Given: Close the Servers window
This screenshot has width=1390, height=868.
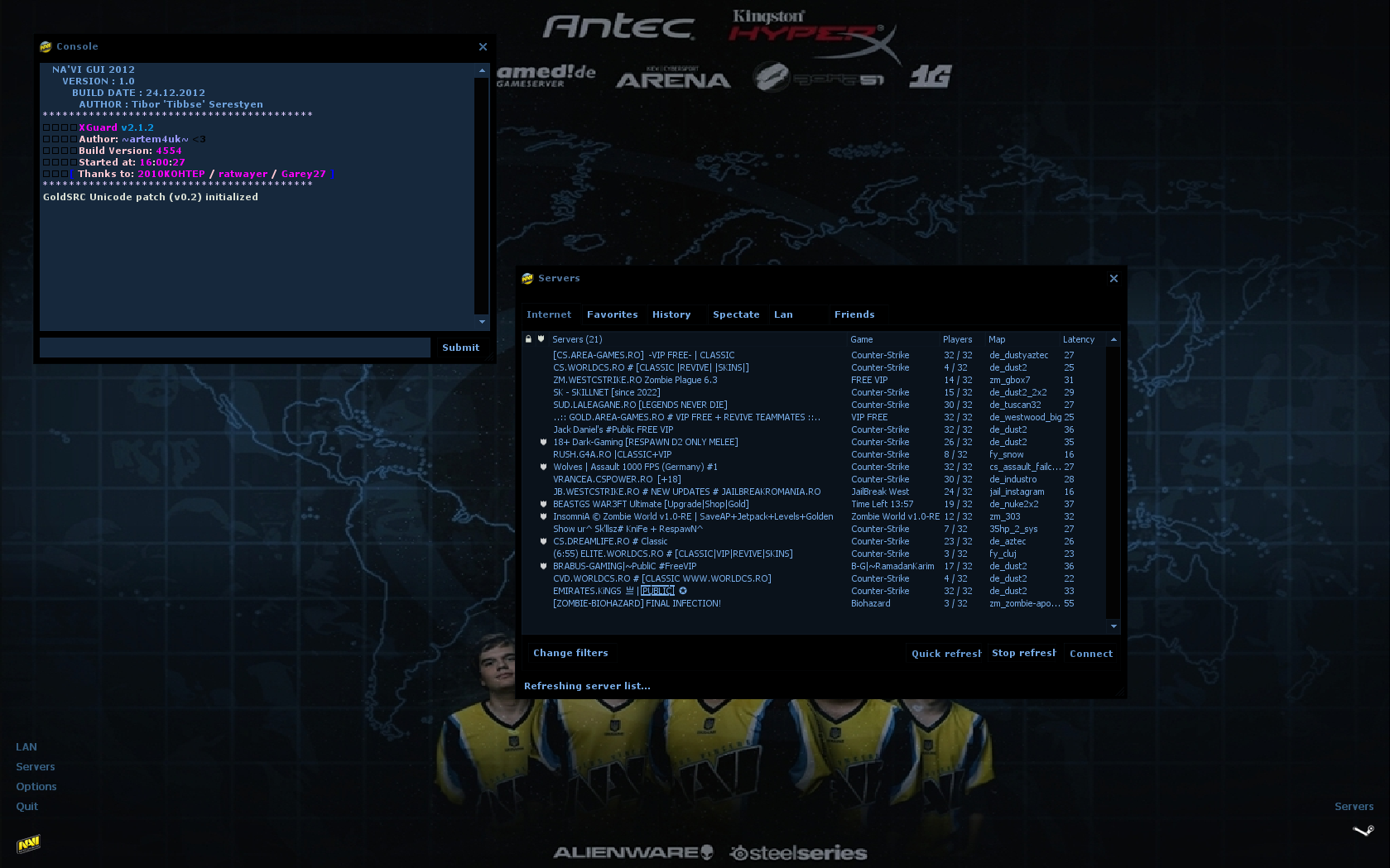Looking at the screenshot, I should point(1113,279).
